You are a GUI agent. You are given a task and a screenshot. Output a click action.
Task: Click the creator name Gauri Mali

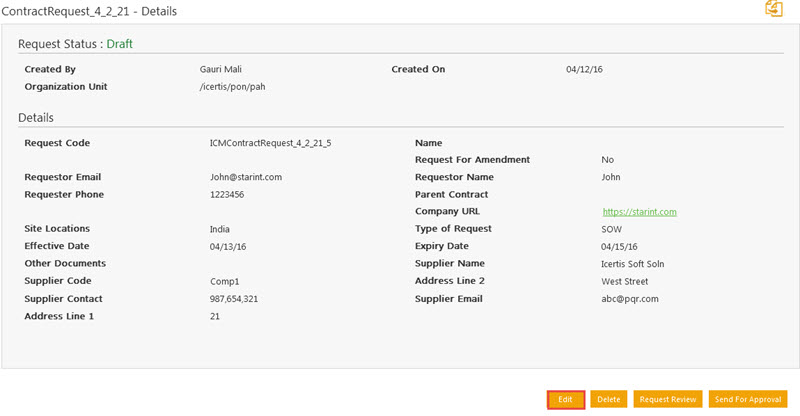tap(221, 70)
